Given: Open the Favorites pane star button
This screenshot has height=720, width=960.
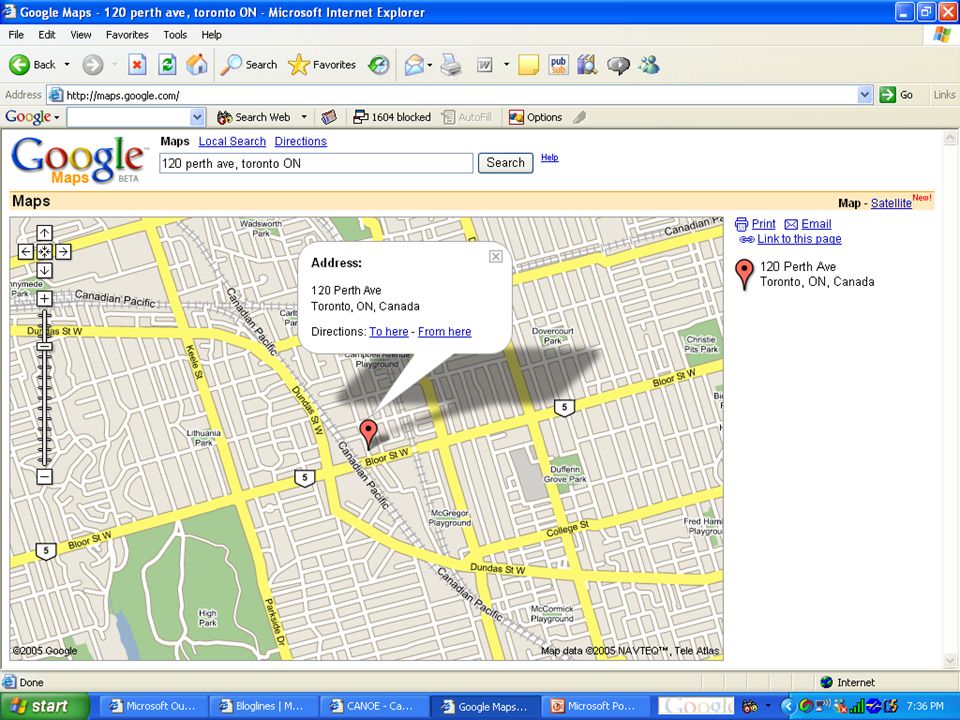Looking at the screenshot, I should coord(322,64).
